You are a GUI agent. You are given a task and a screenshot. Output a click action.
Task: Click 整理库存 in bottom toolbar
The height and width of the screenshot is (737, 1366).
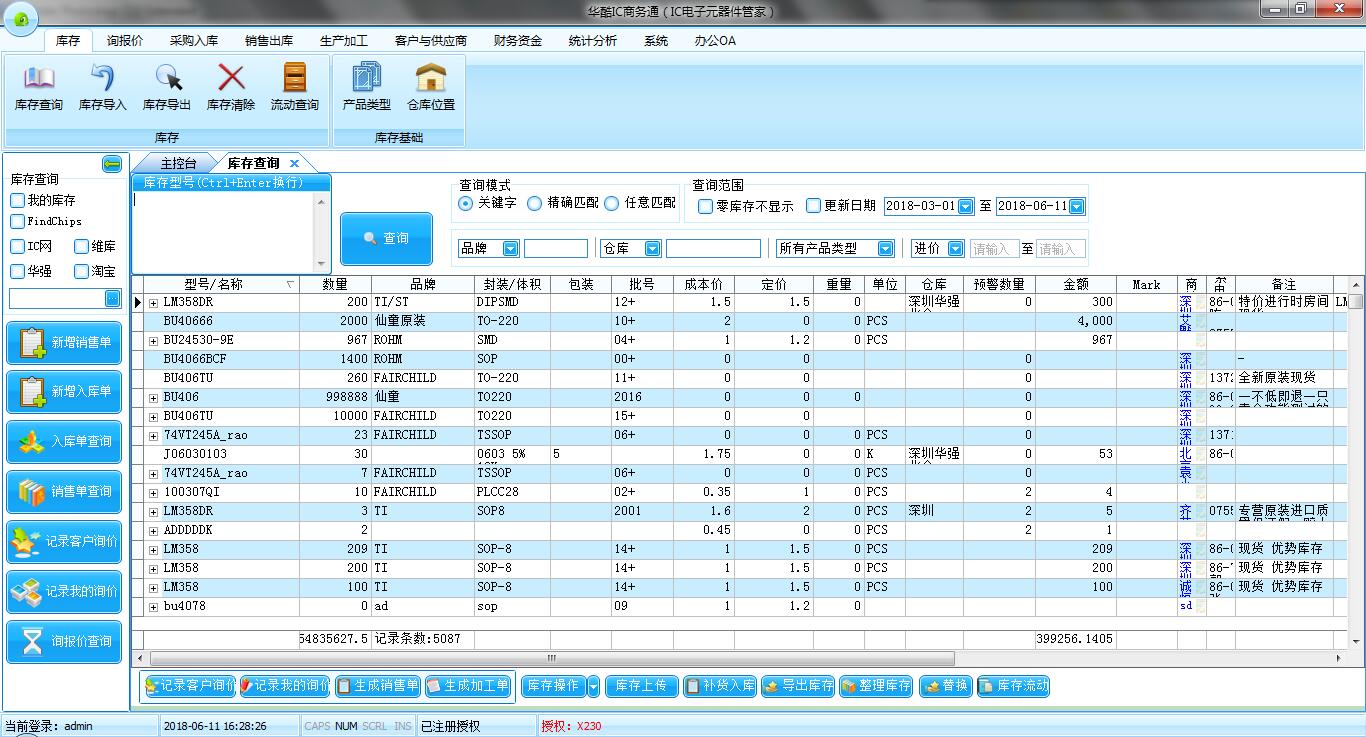click(876, 686)
